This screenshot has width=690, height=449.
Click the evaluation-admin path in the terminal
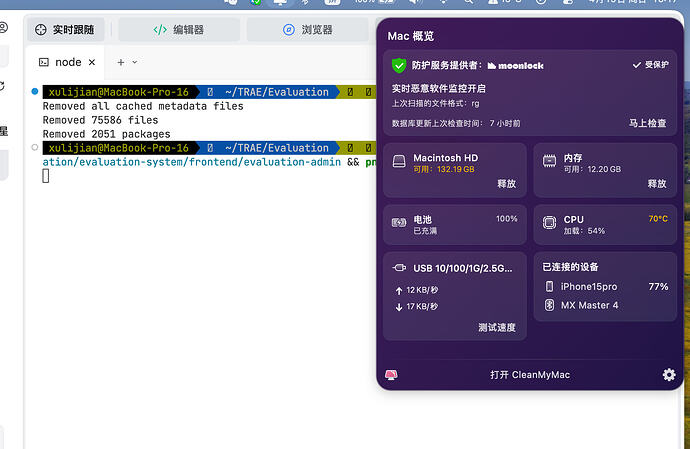click(191, 162)
